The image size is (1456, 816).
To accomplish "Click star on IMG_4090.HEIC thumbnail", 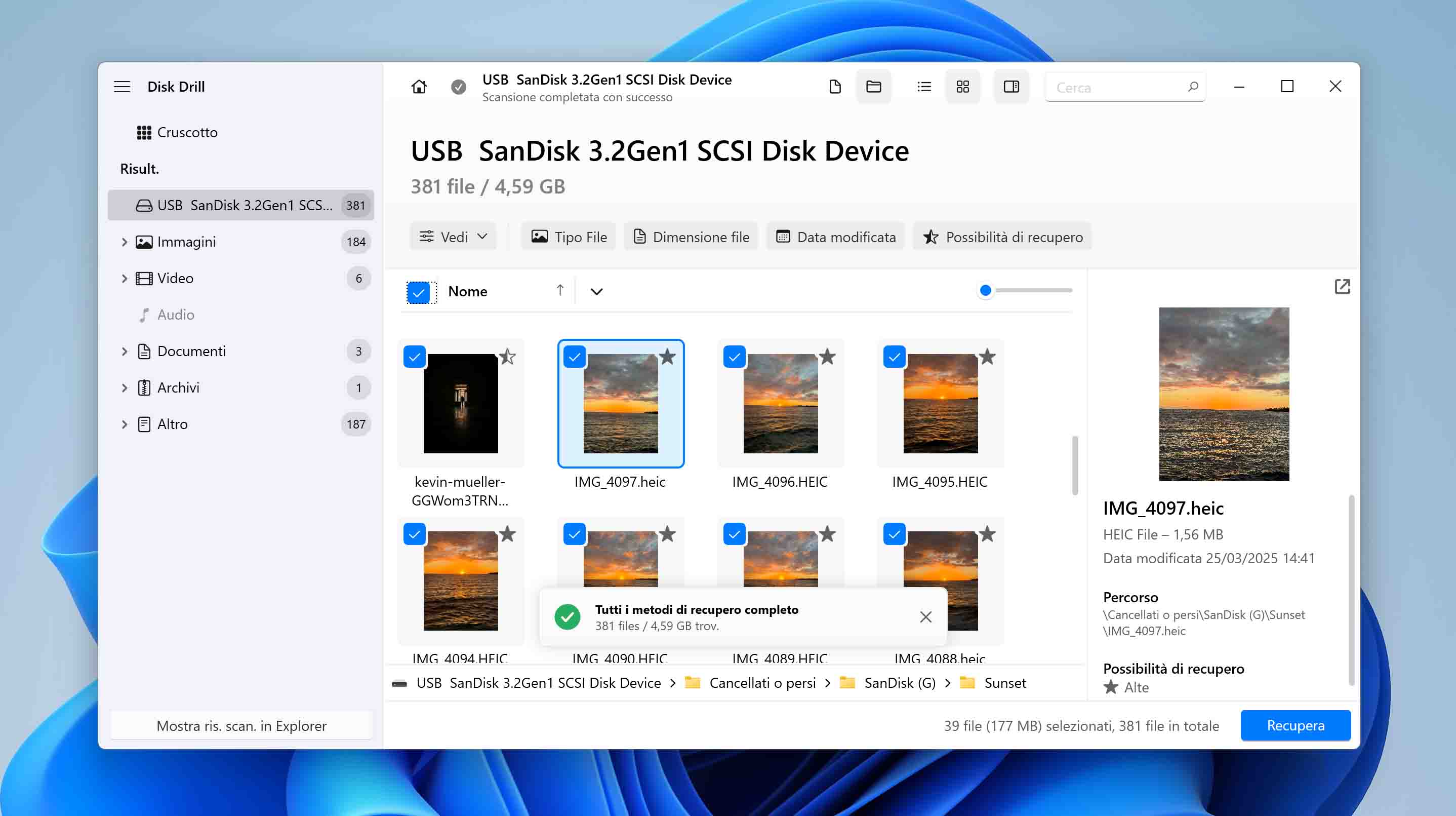I will [x=667, y=534].
